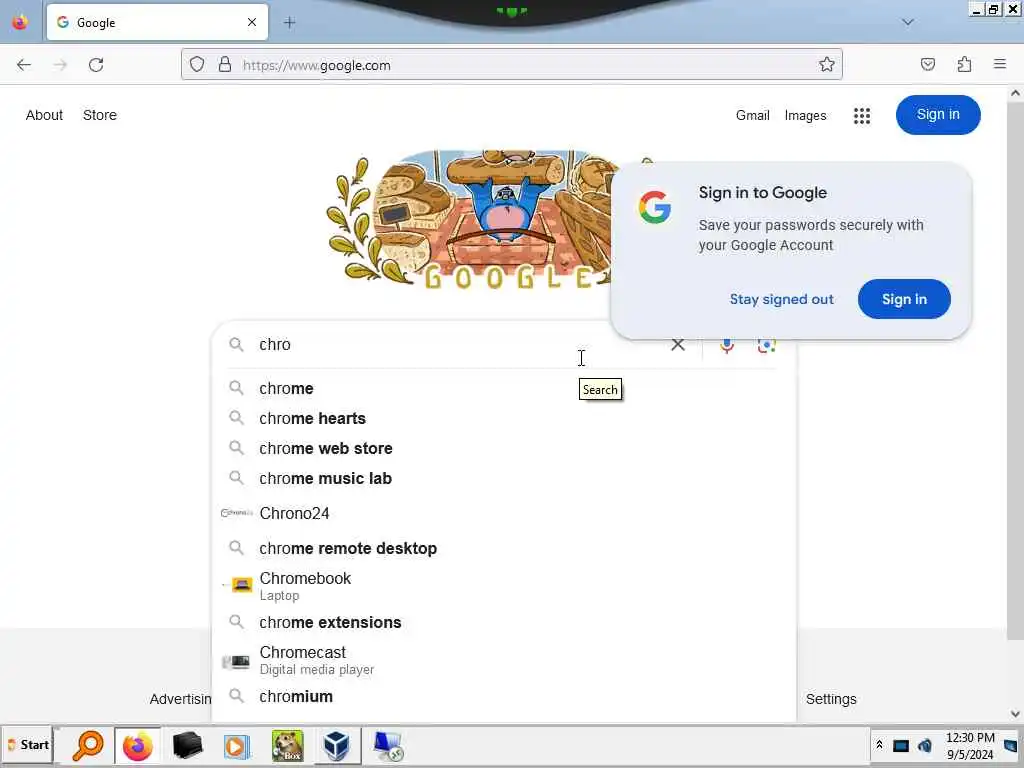
Task: Select the Google tab
Action: [x=157, y=22]
